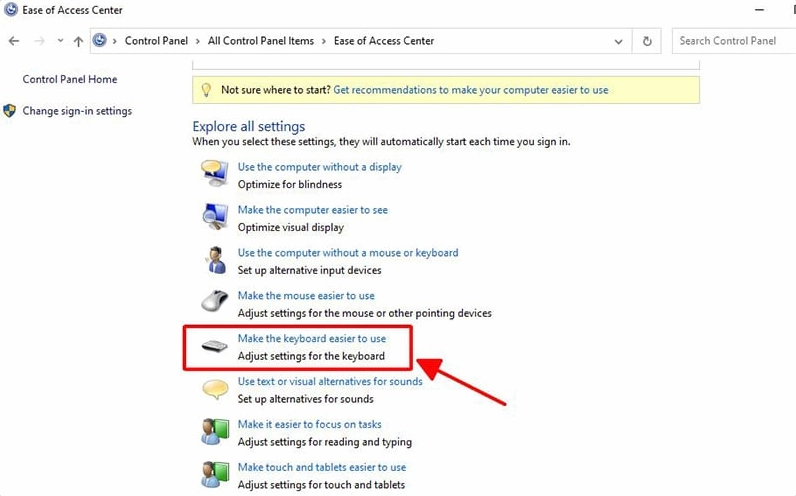Click the Explore all settings heading
The image size is (796, 496).
(x=249, y=126)
